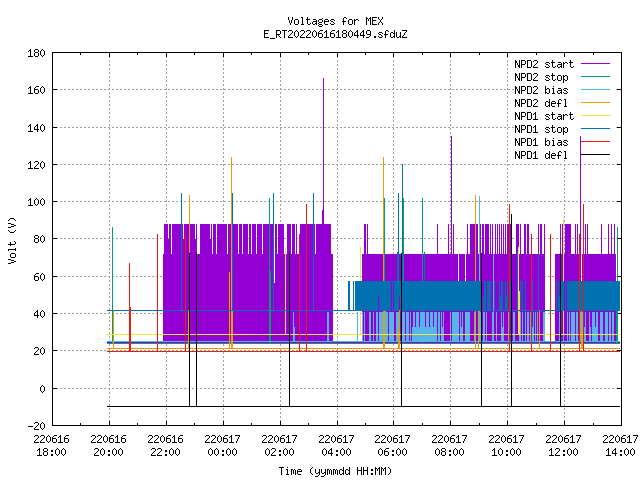Click the 'NPD2 defl' legend label
640x480 pixels.
click(541, 103)
